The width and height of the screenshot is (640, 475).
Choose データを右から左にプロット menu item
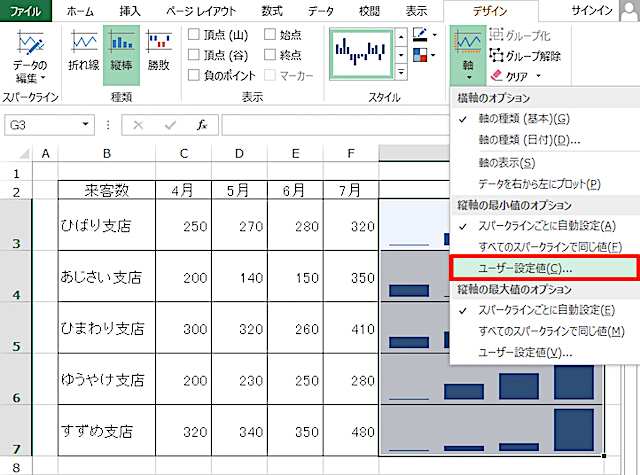(545, 184)
